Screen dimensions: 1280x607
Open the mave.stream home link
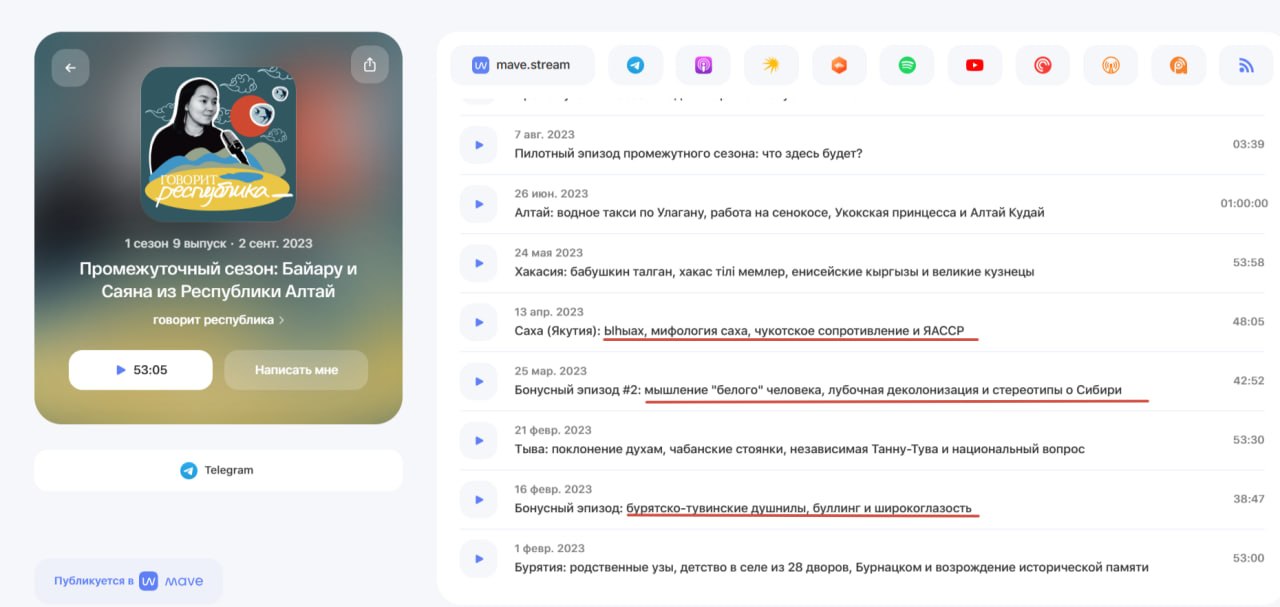coord(522,63)
